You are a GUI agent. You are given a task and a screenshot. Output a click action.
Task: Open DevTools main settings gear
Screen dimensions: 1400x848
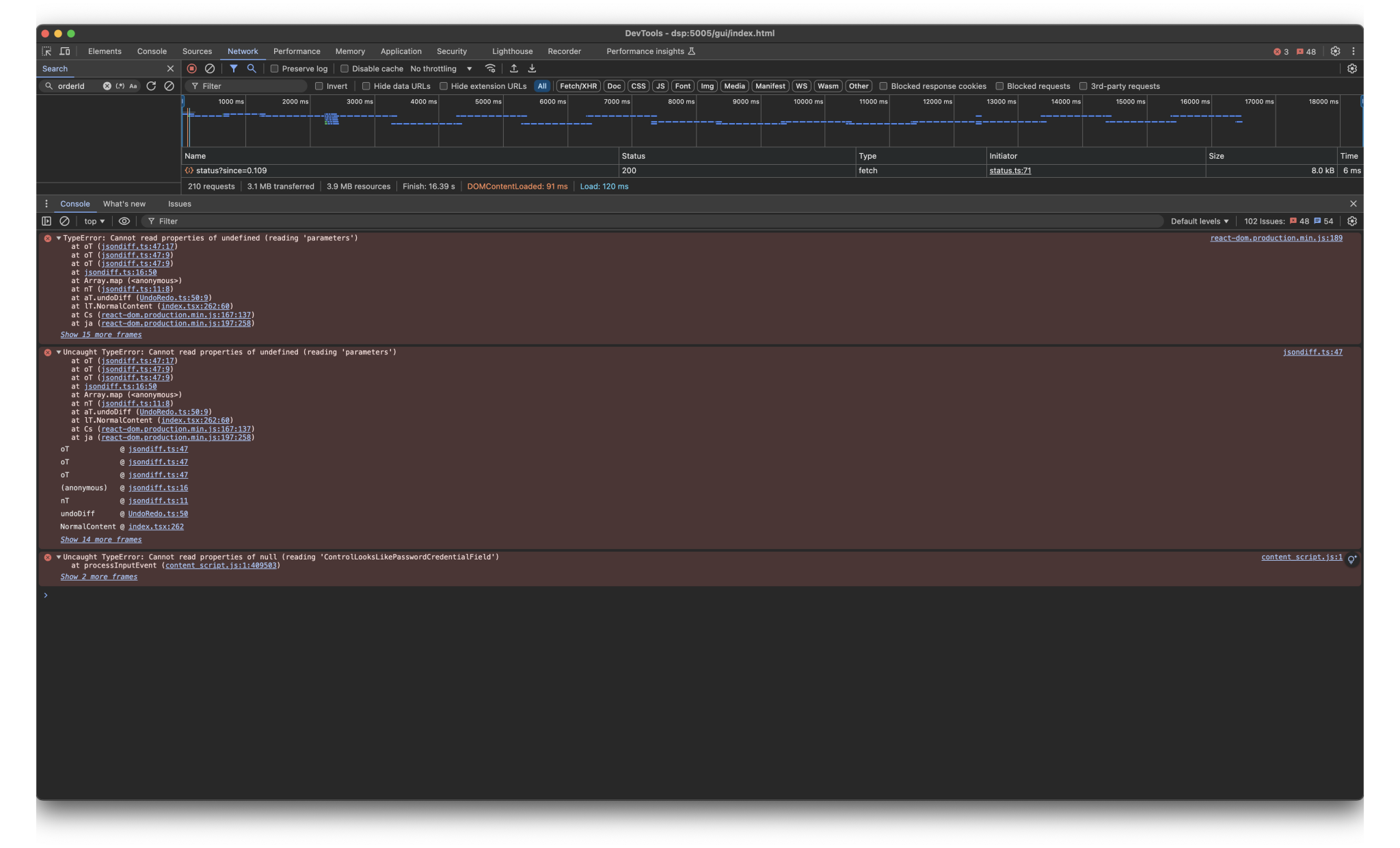click(1334, 51)
